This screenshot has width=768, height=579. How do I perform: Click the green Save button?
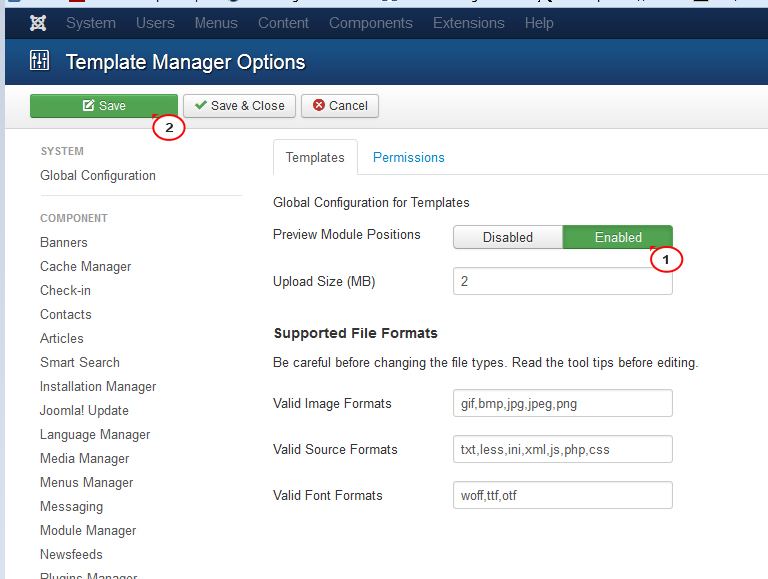pos(103,106)
